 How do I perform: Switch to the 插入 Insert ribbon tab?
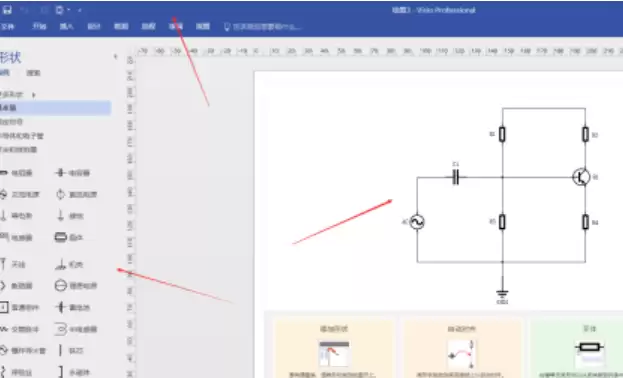tap(66, 27)
